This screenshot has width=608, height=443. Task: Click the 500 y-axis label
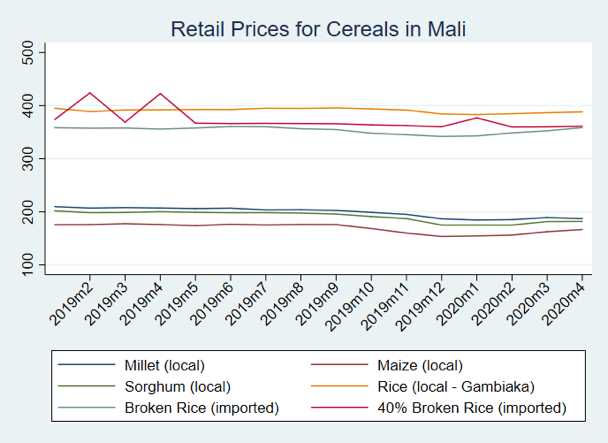[28, 53]
